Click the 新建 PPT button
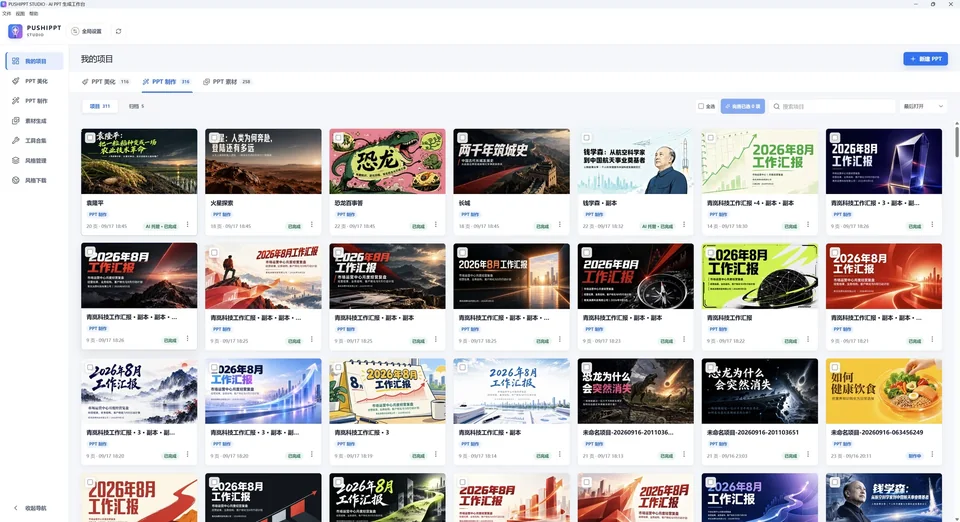The height and width of the screenshot is (522, 960). tap(926, 59)
